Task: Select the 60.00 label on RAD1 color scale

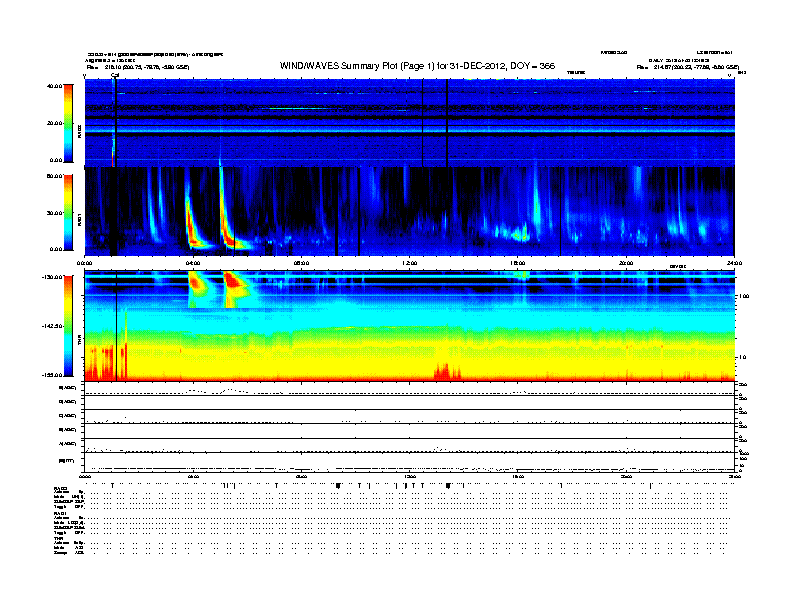Action: [54, 176]
